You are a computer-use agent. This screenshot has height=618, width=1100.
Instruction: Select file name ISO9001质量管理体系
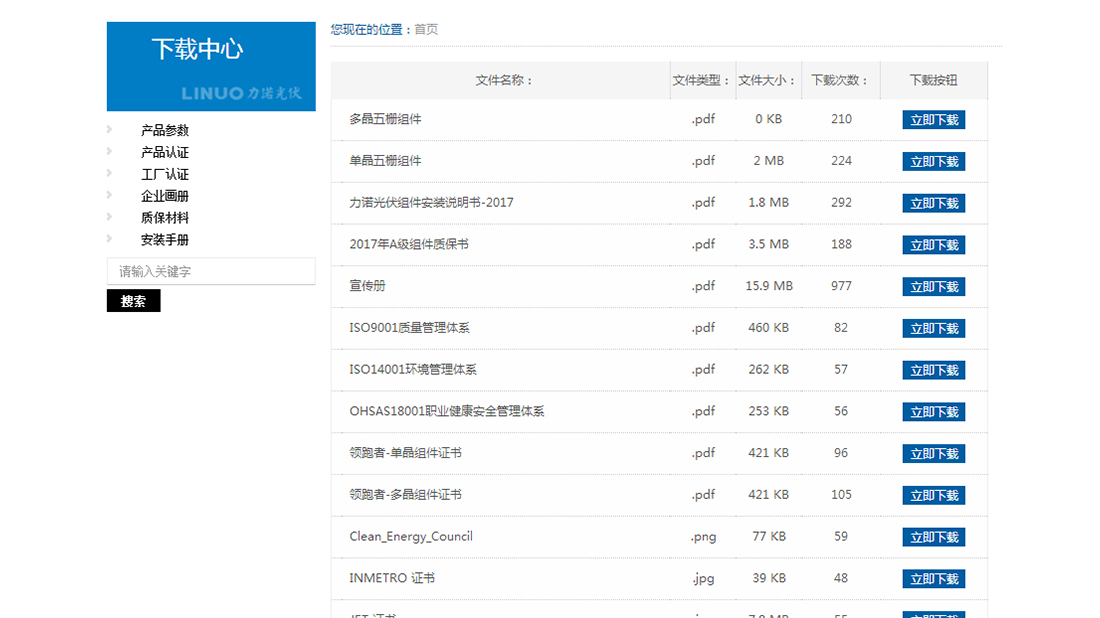(x=410, y=328)
